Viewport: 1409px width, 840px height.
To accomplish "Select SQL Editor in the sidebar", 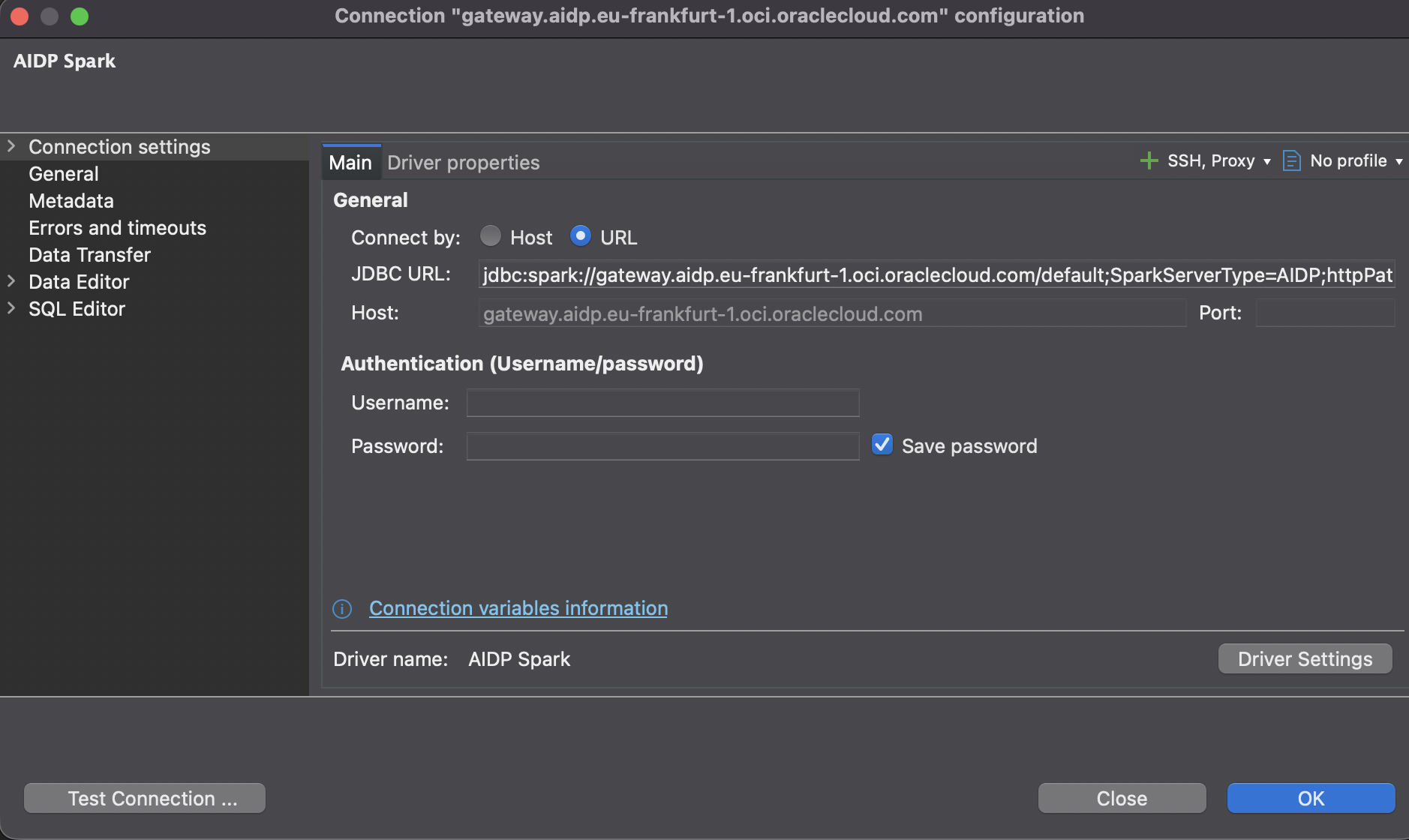I will [x=77, y=309].
